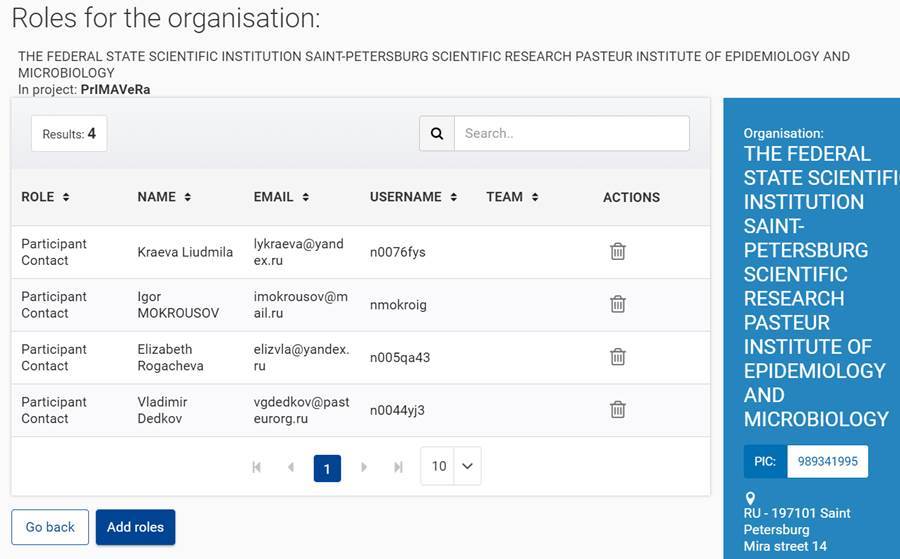
Task: Click username n005qa43
Action: tap(399, 358)
